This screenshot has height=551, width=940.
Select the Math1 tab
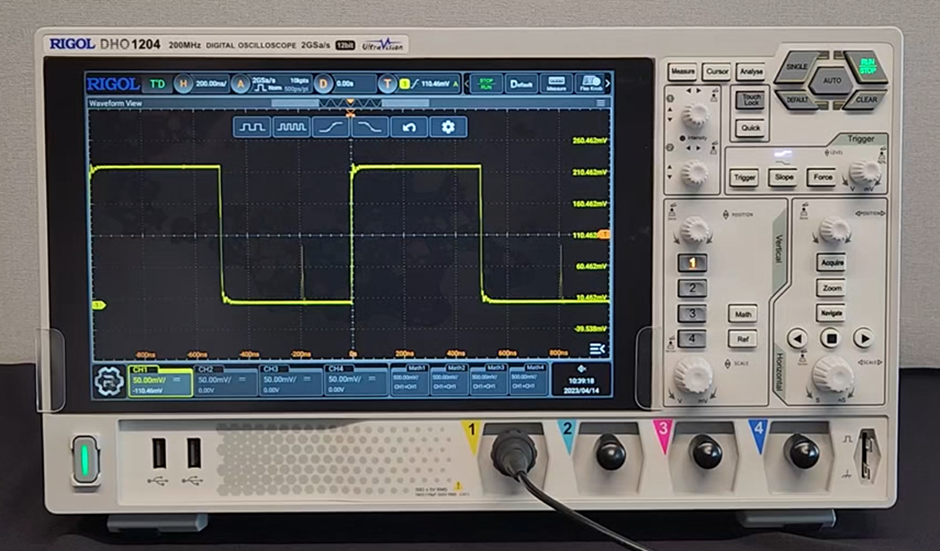point(409,380)
